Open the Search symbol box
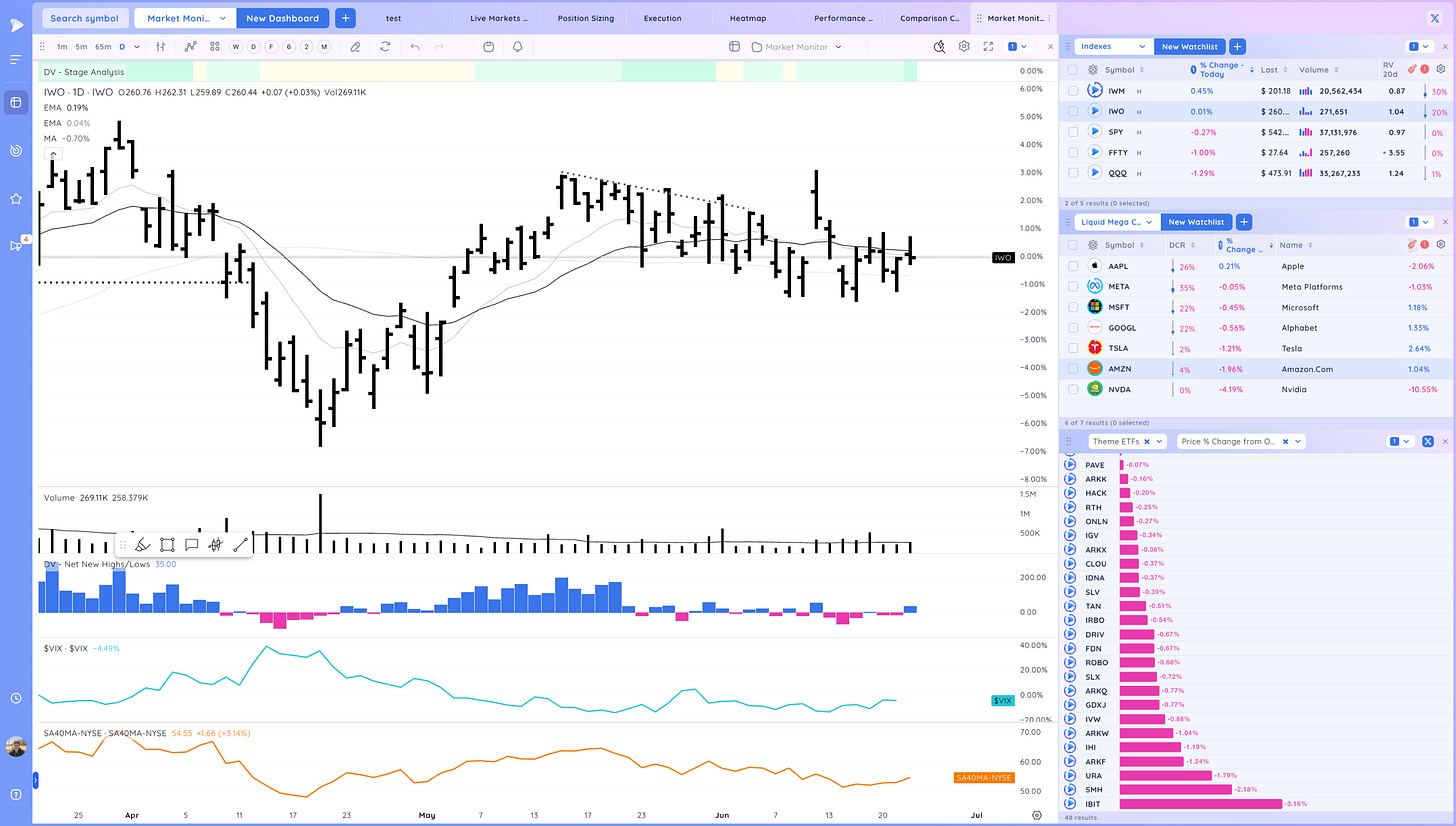1456x826 pixels. [85, 18]
